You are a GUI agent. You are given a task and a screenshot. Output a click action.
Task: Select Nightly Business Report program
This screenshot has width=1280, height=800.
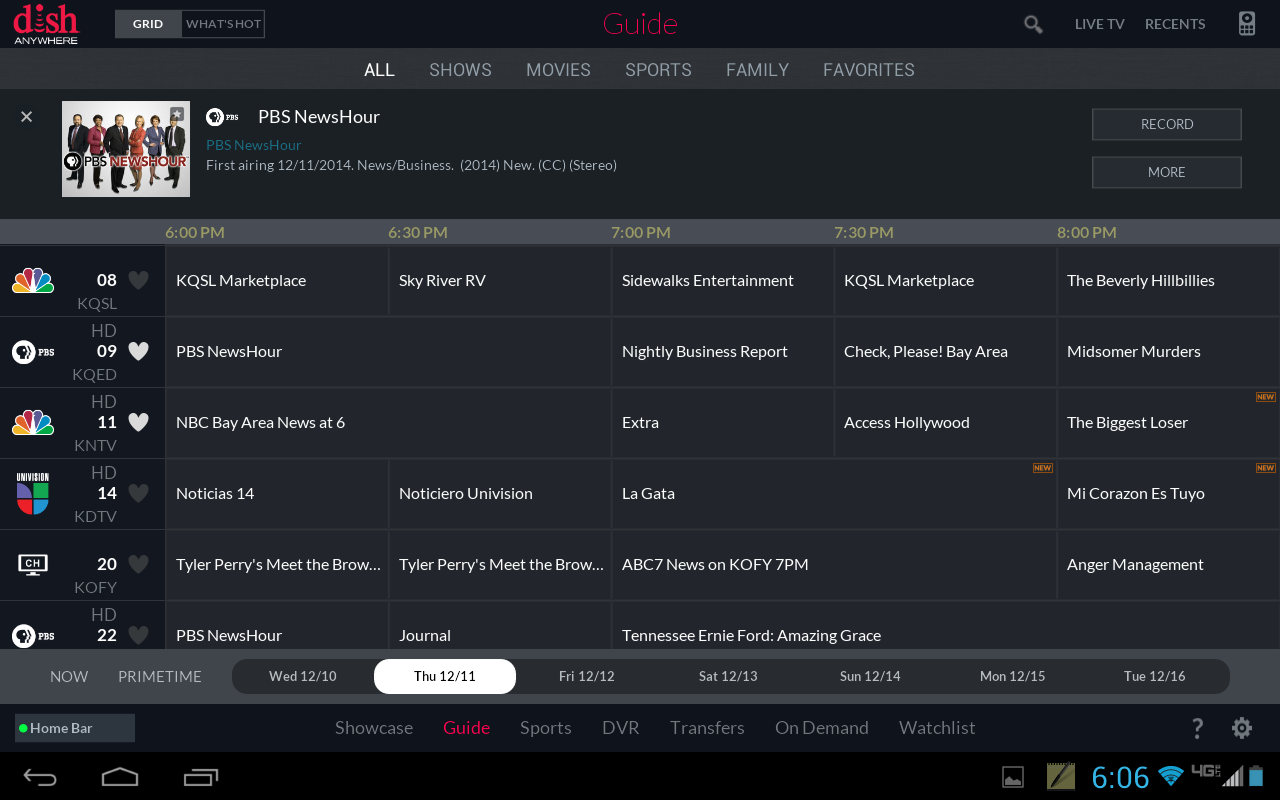click(x=723, y=352)
